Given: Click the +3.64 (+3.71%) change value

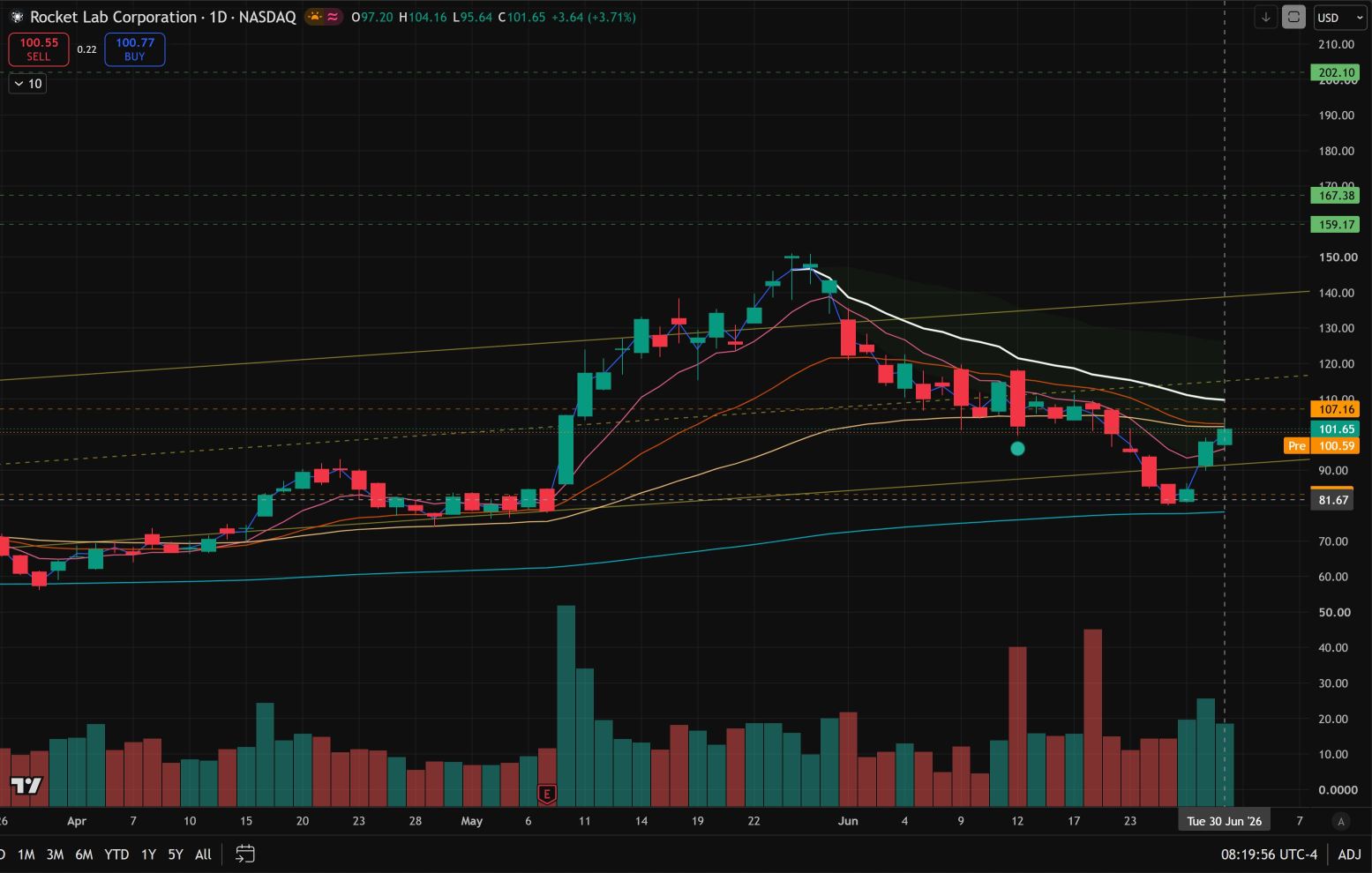Looking at the screenshot, I should click(x=593, y=17).
